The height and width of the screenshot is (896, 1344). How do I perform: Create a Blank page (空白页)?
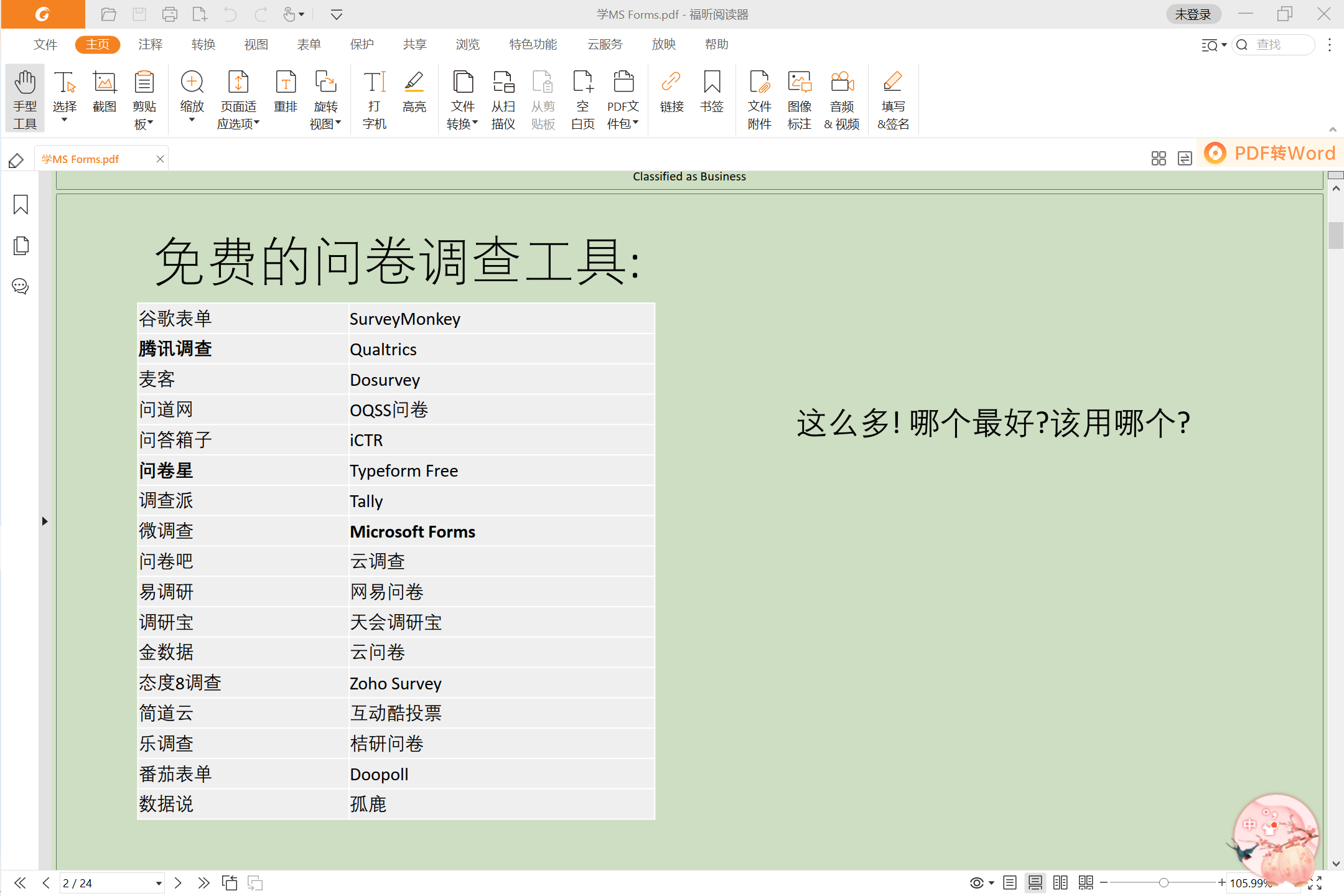(583, 99)
